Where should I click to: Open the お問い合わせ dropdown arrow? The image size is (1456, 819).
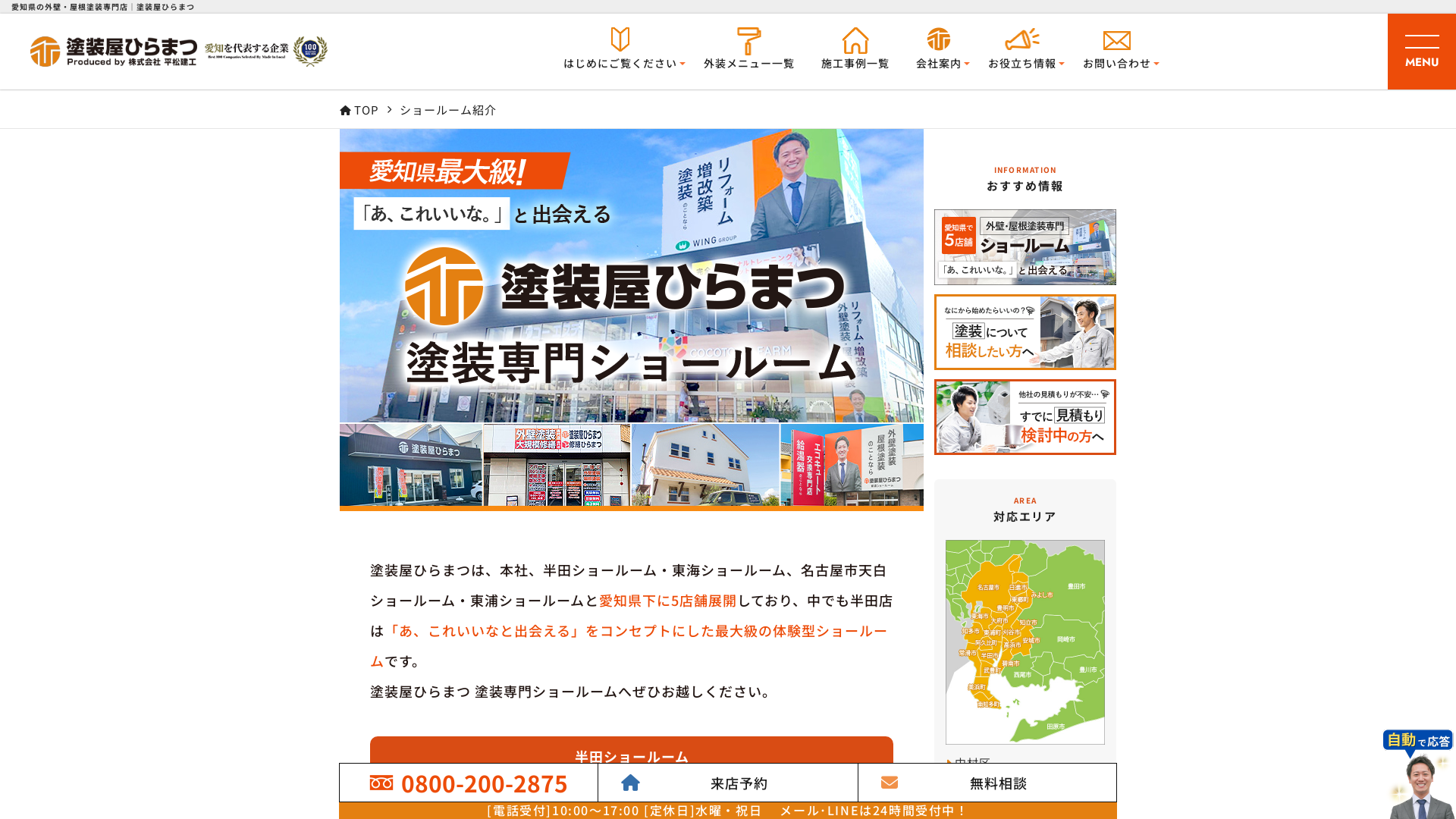1156,65
